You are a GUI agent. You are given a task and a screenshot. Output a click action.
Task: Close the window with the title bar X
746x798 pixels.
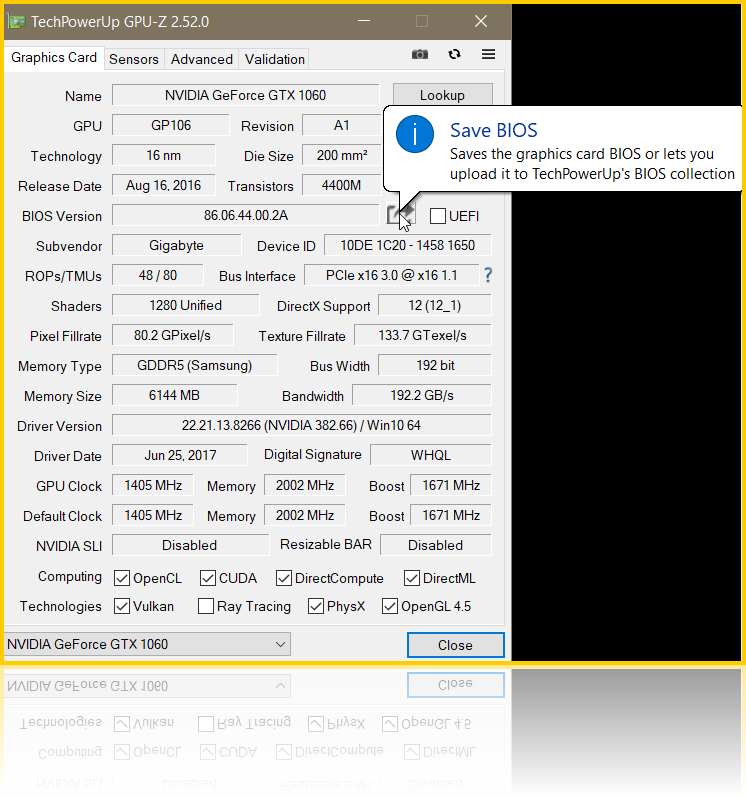coord(481,21)
